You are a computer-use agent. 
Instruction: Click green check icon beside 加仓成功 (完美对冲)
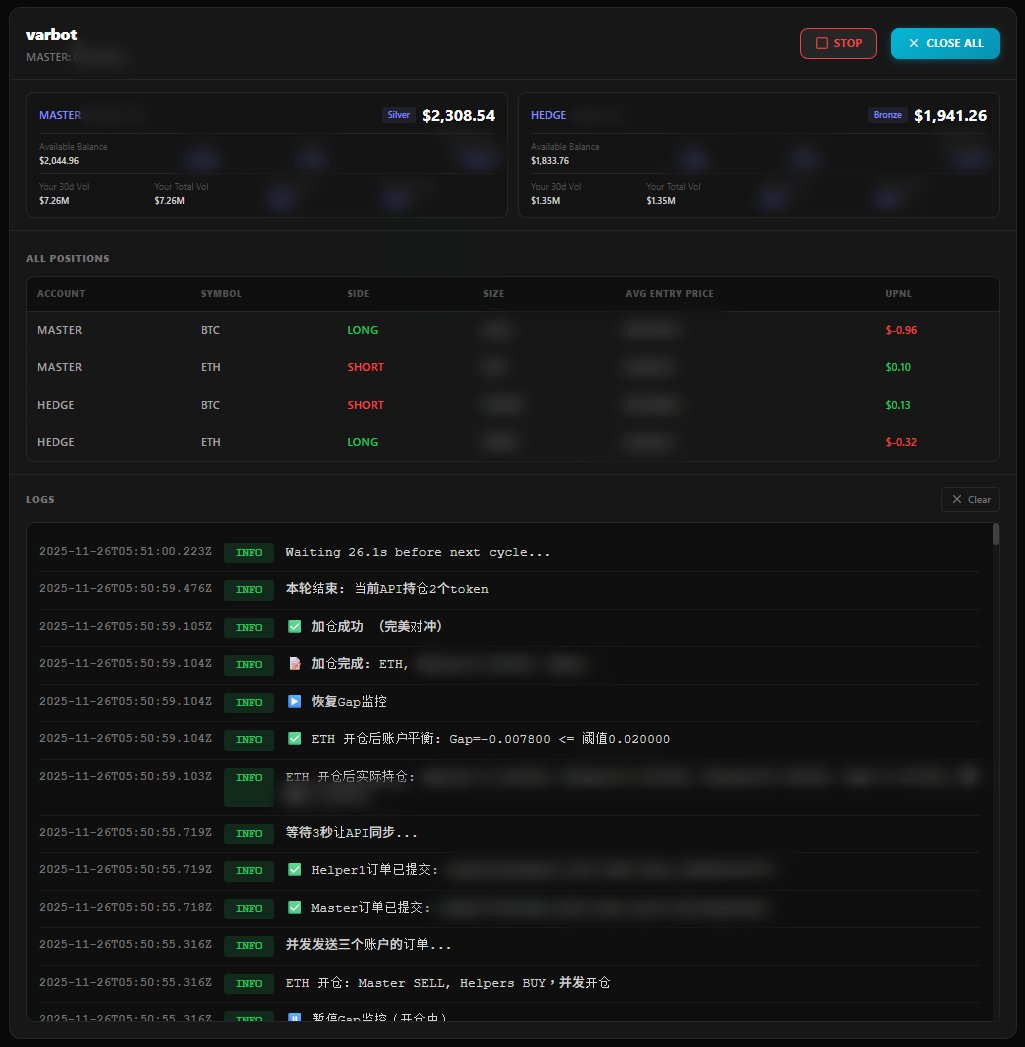[x=294, y=626]
